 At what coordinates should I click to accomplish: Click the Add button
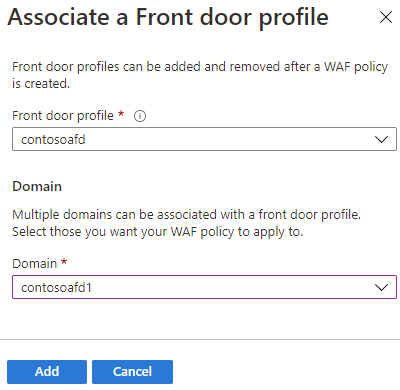click(47, 372)
